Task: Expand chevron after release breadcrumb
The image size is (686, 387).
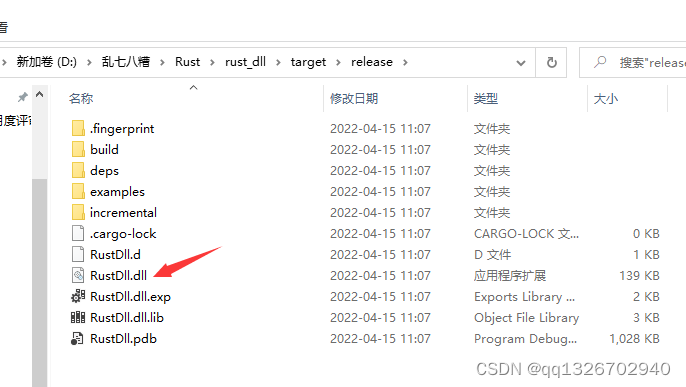Action: pos(405,63)
